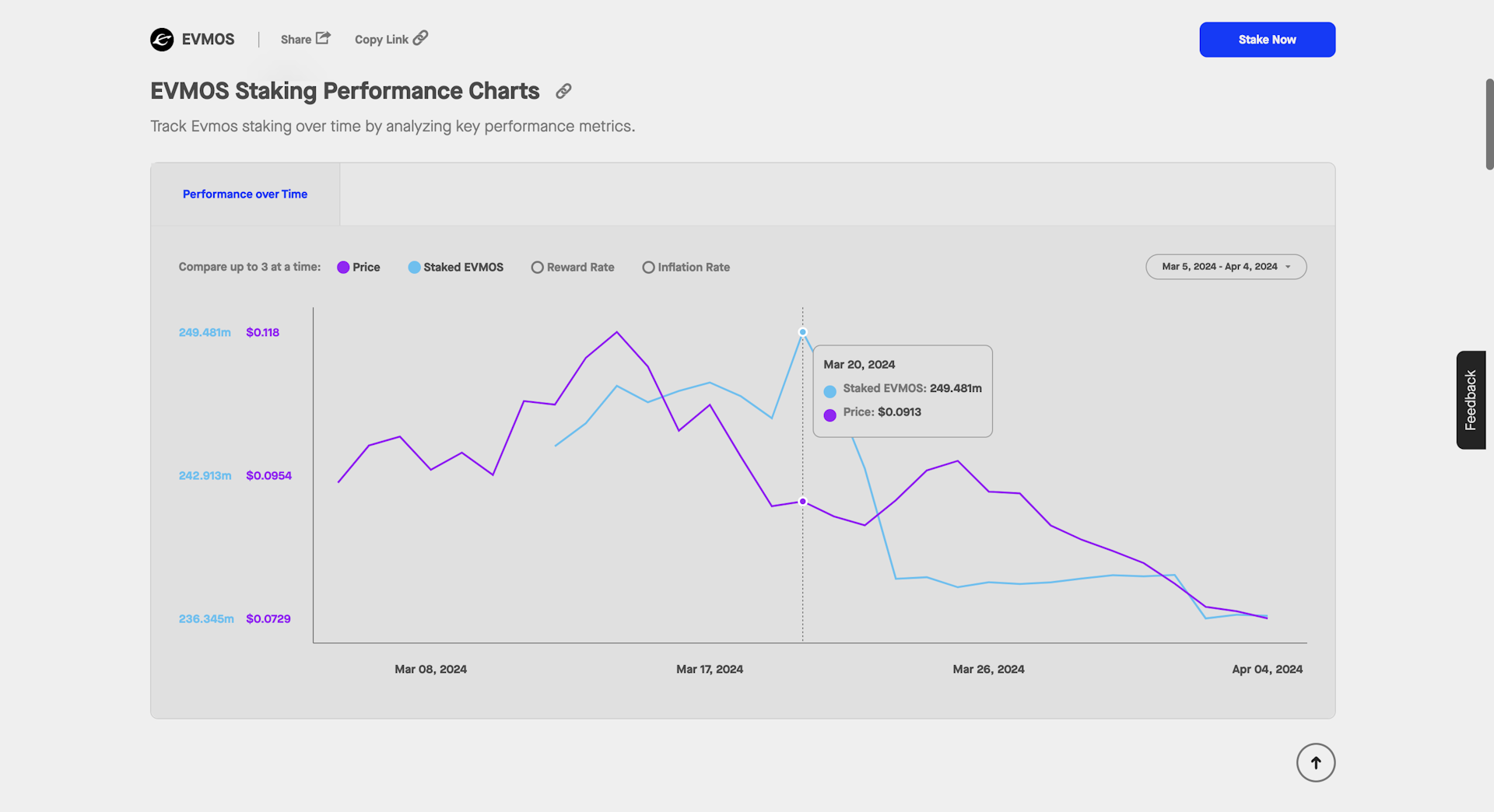The image size is (1494, 812).
Task: Click the EVMOS name in header
Action: pyautogui.click(x=208, y=40)
